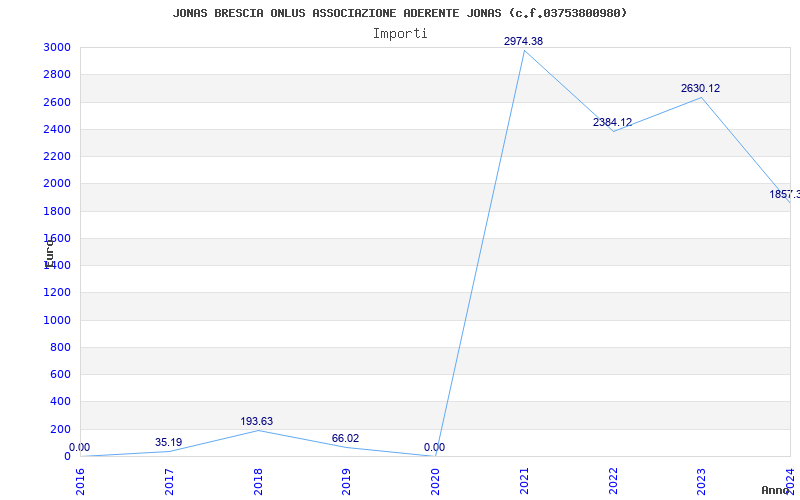The image size is (800, 500).
Task: Select the 2630.12 data label
Action: 701,88
